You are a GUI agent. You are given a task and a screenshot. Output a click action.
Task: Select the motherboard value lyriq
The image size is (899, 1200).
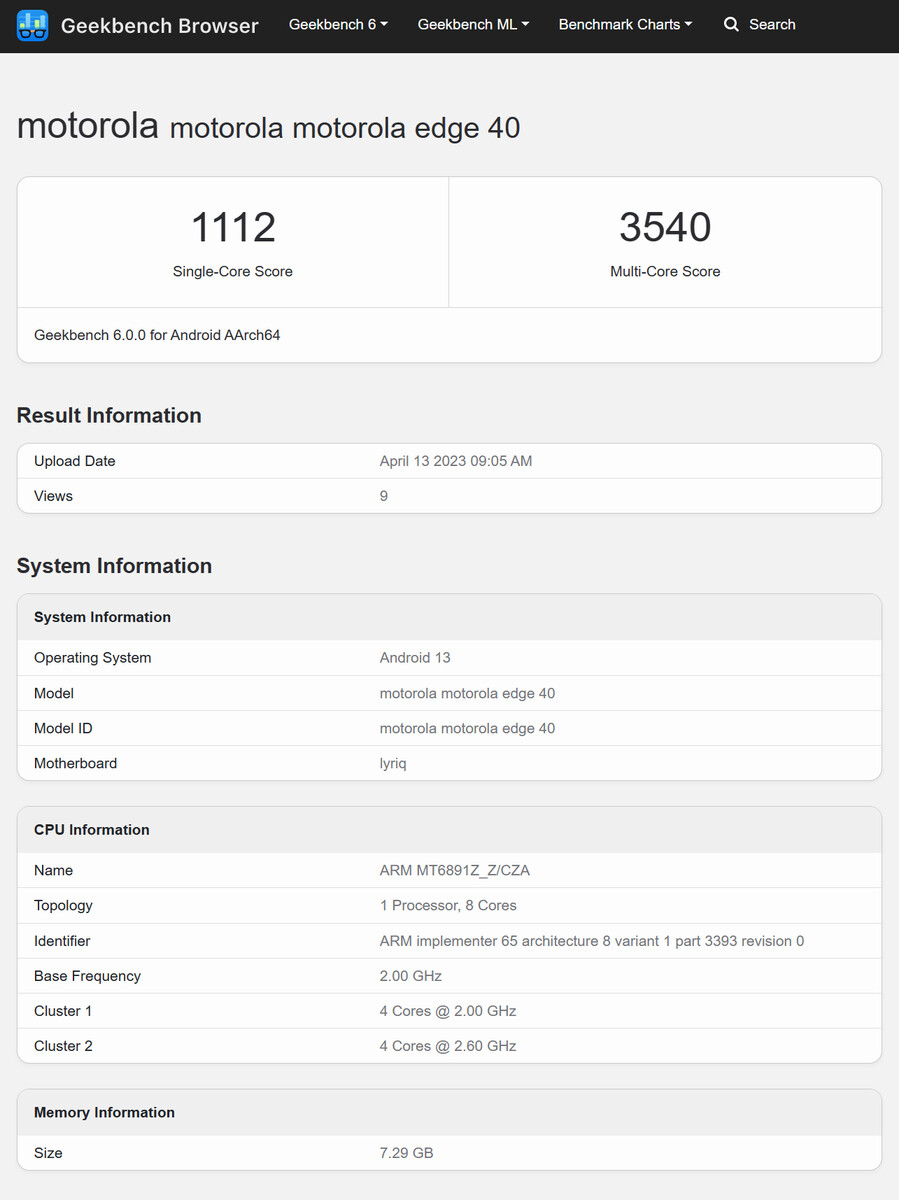[393, 764]
